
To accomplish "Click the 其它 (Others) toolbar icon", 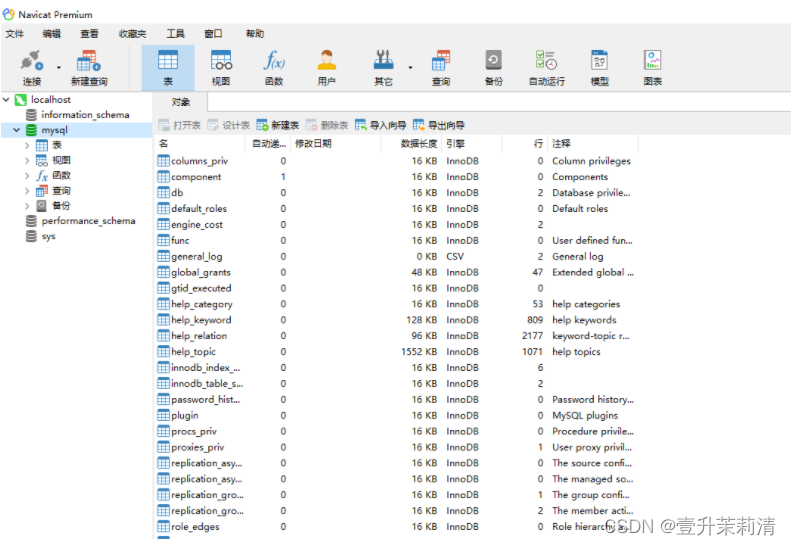I will [383, 67].
